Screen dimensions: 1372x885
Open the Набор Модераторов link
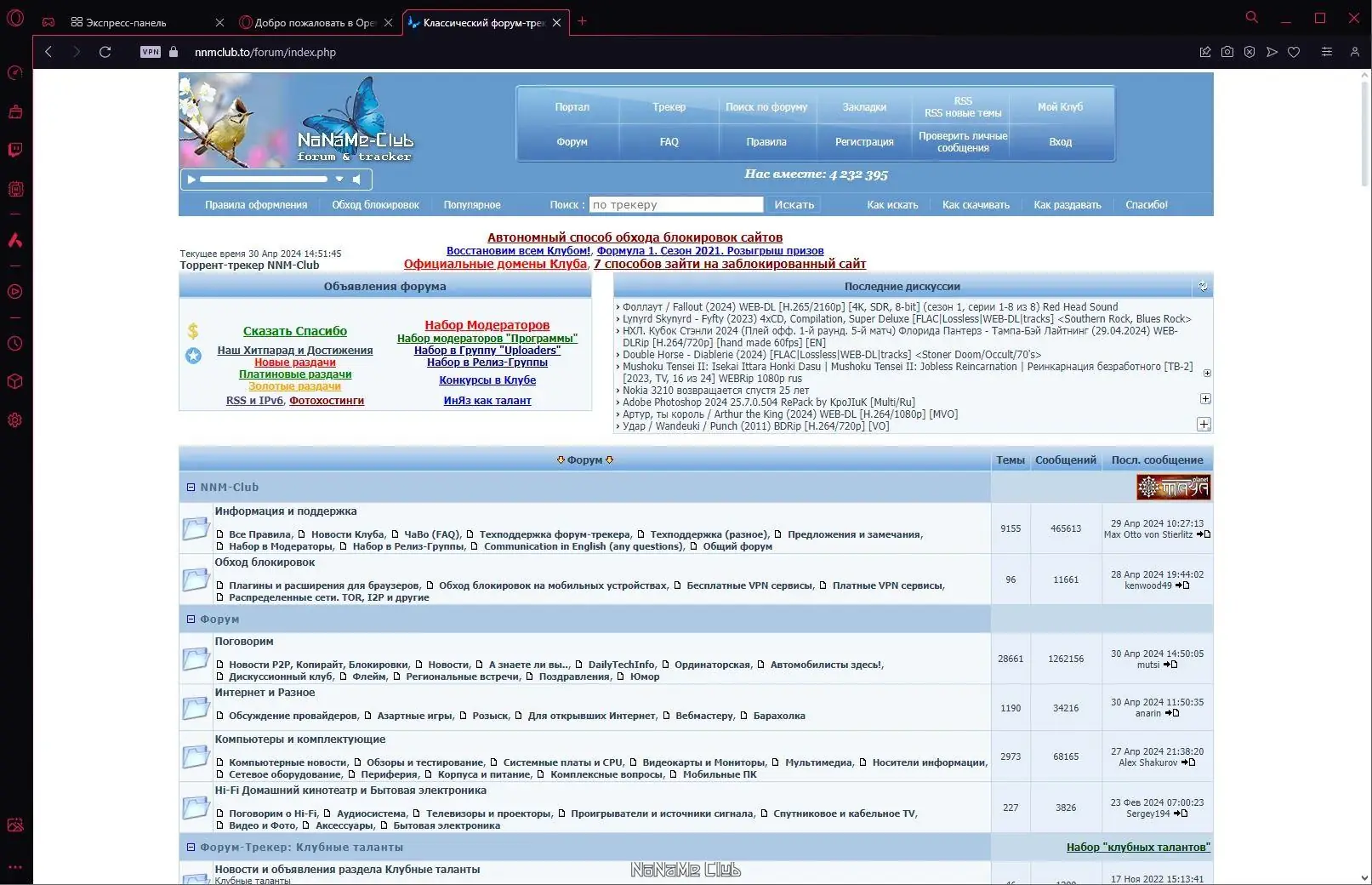(487, 325)
